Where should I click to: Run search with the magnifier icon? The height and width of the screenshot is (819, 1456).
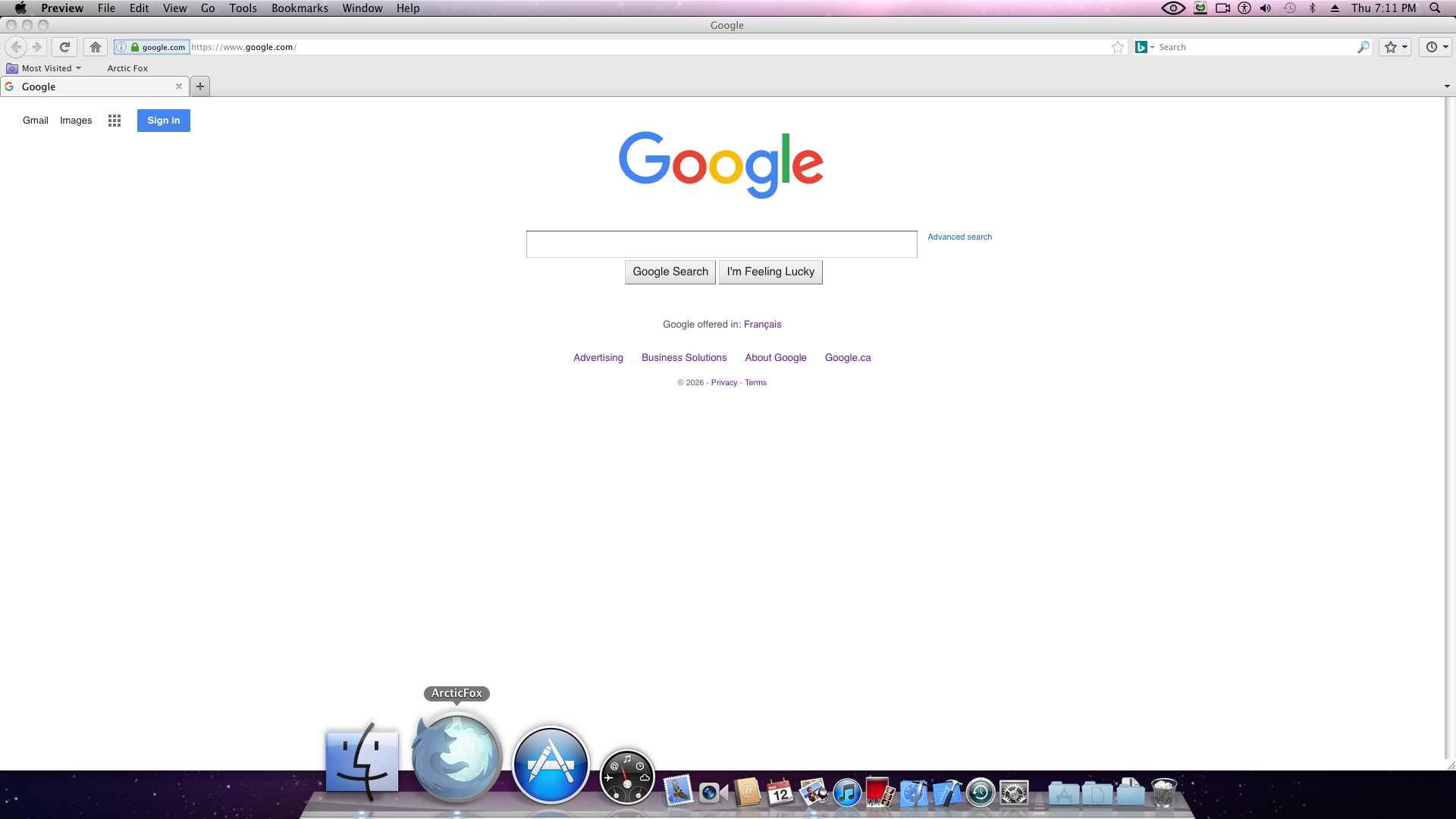click(x=1363, y=47)
